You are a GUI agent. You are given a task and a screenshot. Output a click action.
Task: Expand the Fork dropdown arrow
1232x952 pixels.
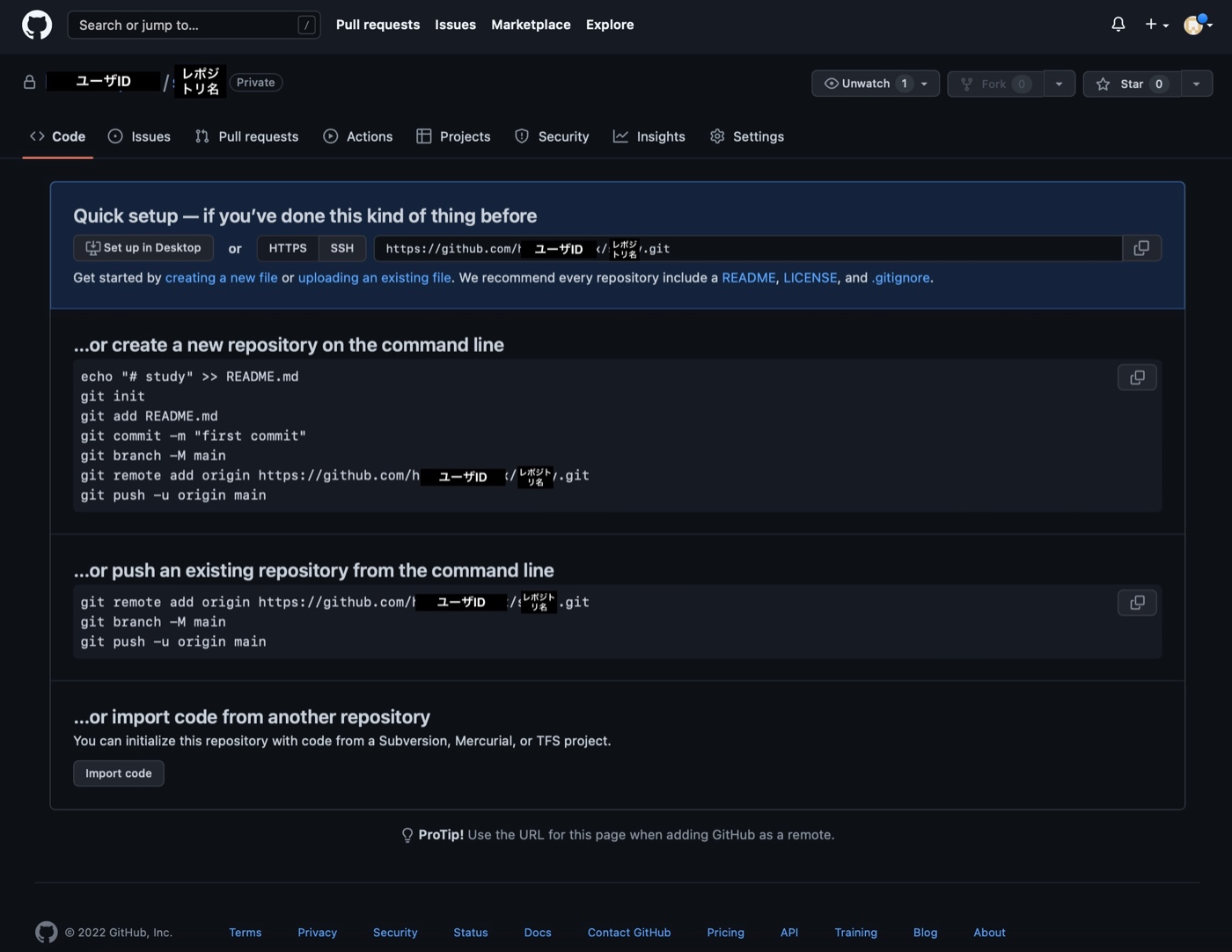pyautogui.click(x=1060, y=84)
